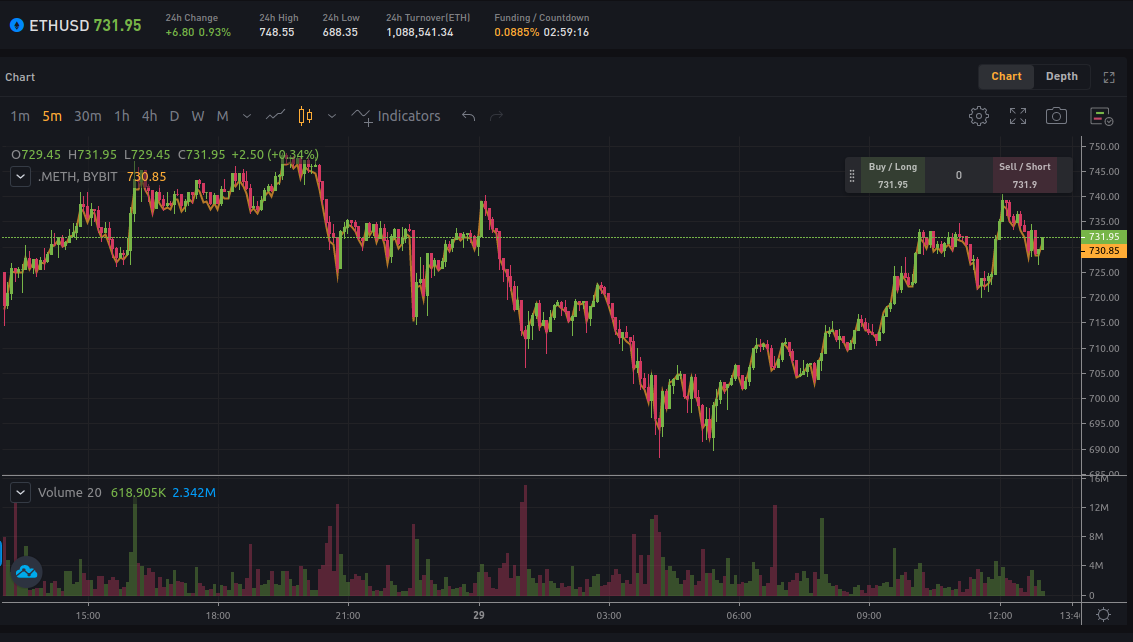Screen dimensions: 1133x642
Task: Collapse the Volume 20 indicator legend
Action: [20, 492]
